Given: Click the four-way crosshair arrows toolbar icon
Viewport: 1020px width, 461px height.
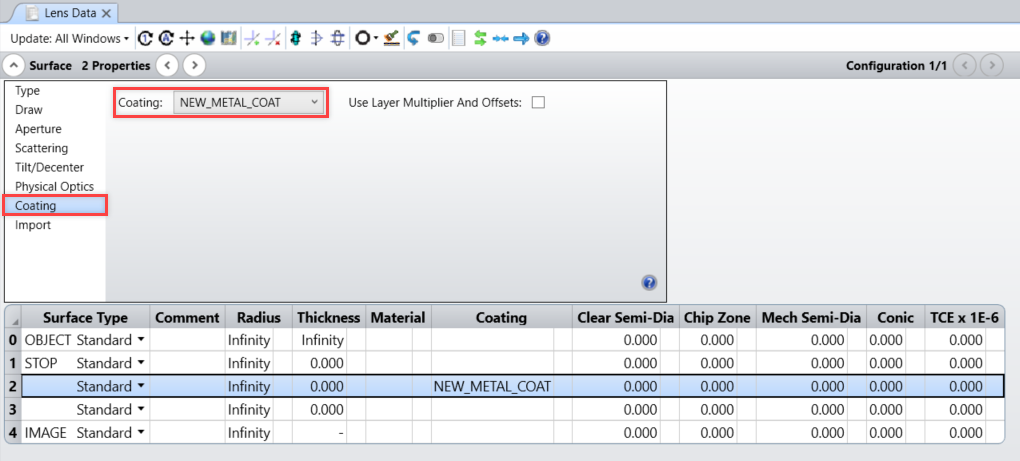Looking at the screenshot, I should [x=187, y=39].
